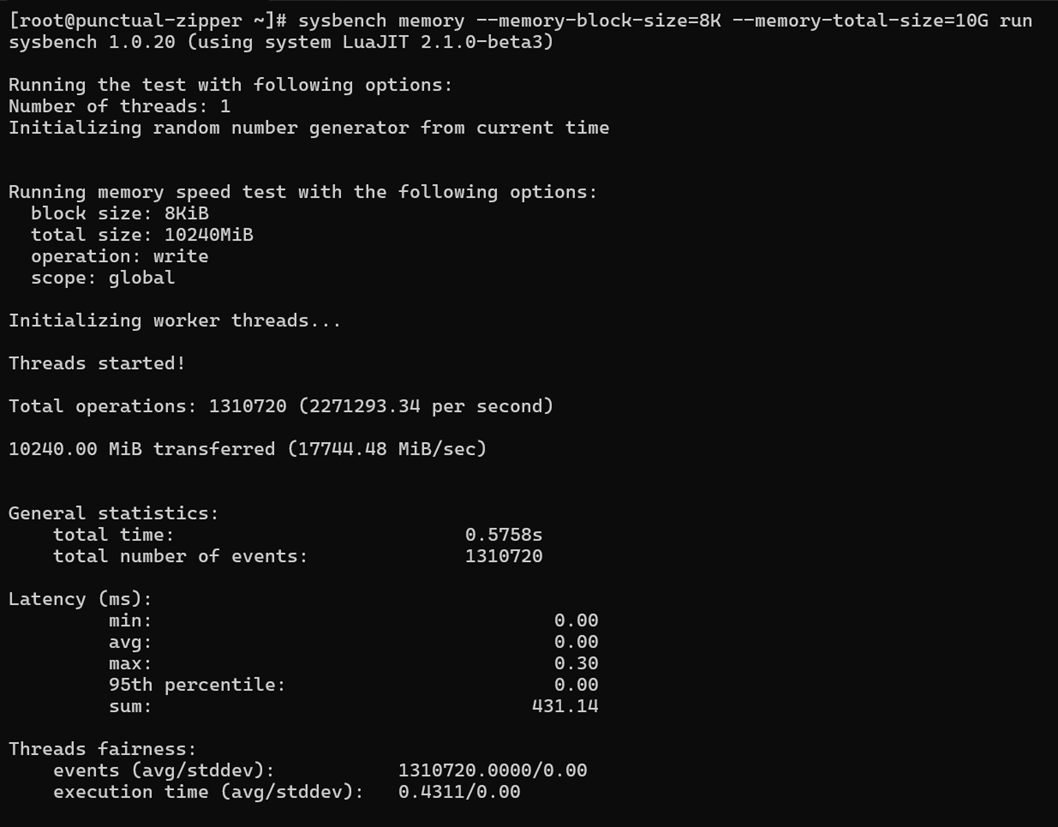Click the Threads fairness heading
This screenshot has height=827, width=1058.
coord(103,749)
